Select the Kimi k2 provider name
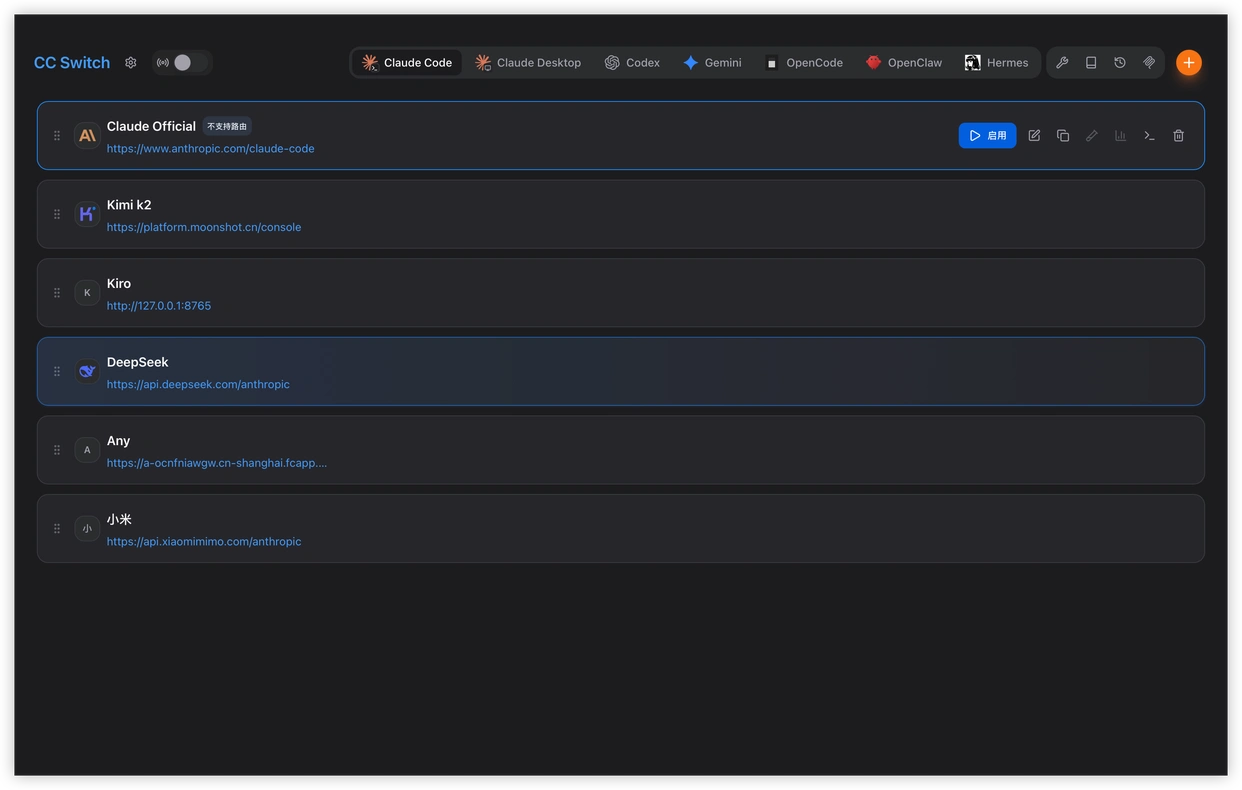The height and width of the screenshot is (790, 1242). (129, 205)
